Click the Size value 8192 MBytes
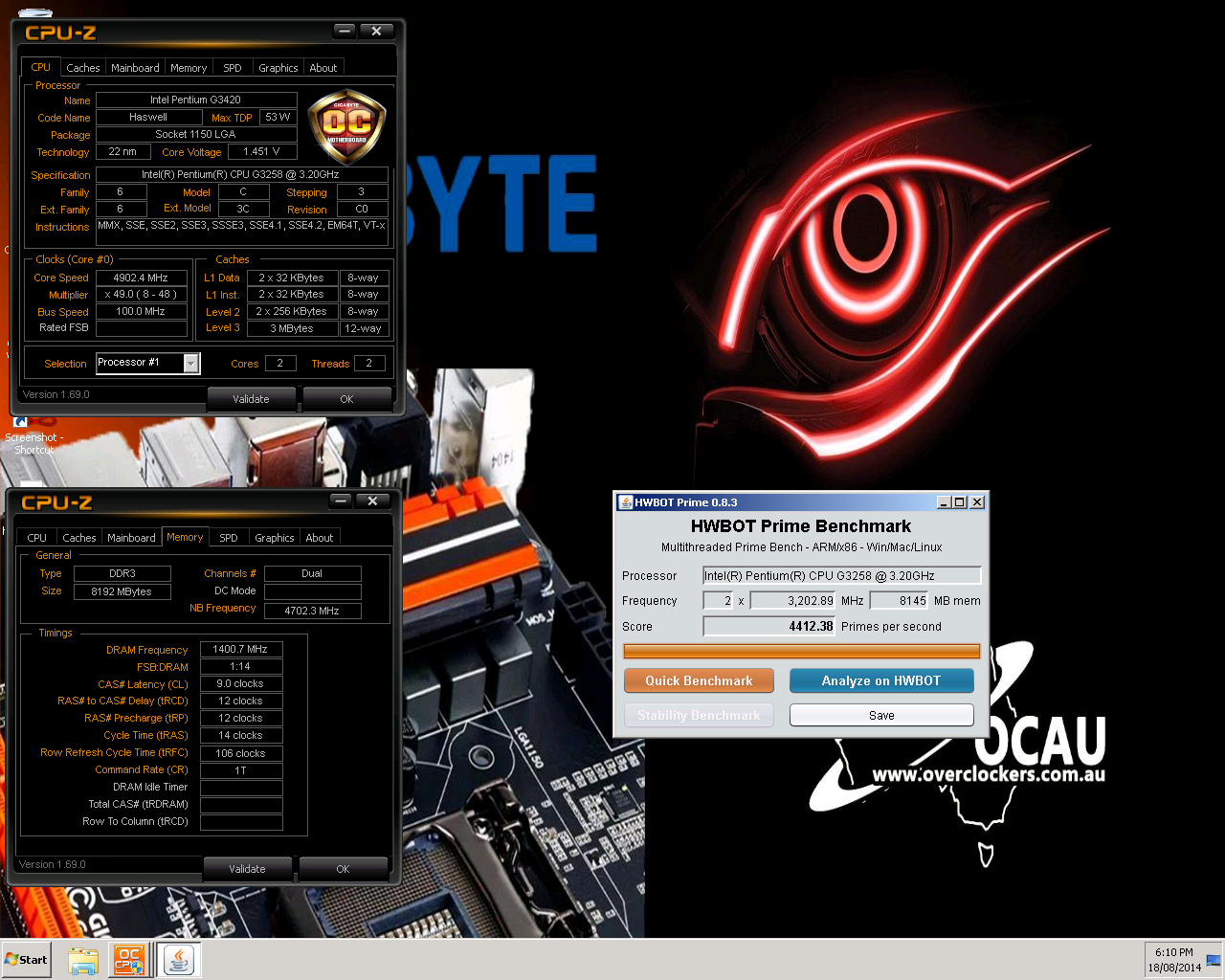This screenshot has height=980, width=1225. tap(122, 591)
